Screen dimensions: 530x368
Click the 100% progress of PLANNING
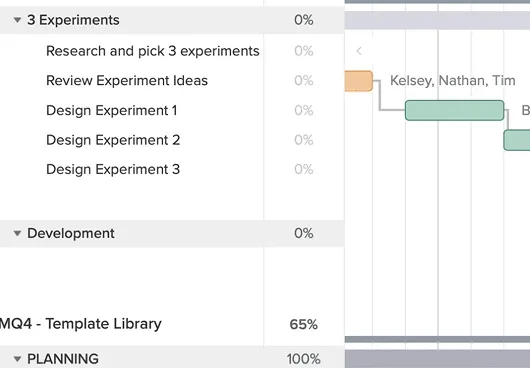tap(304, 359)
